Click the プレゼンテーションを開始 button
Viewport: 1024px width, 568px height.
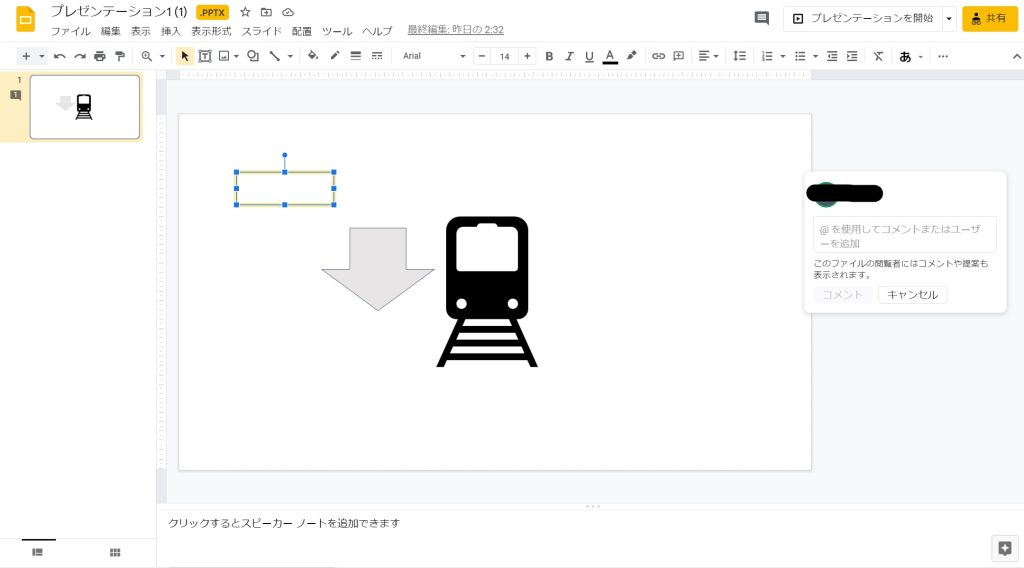[863, 18]
